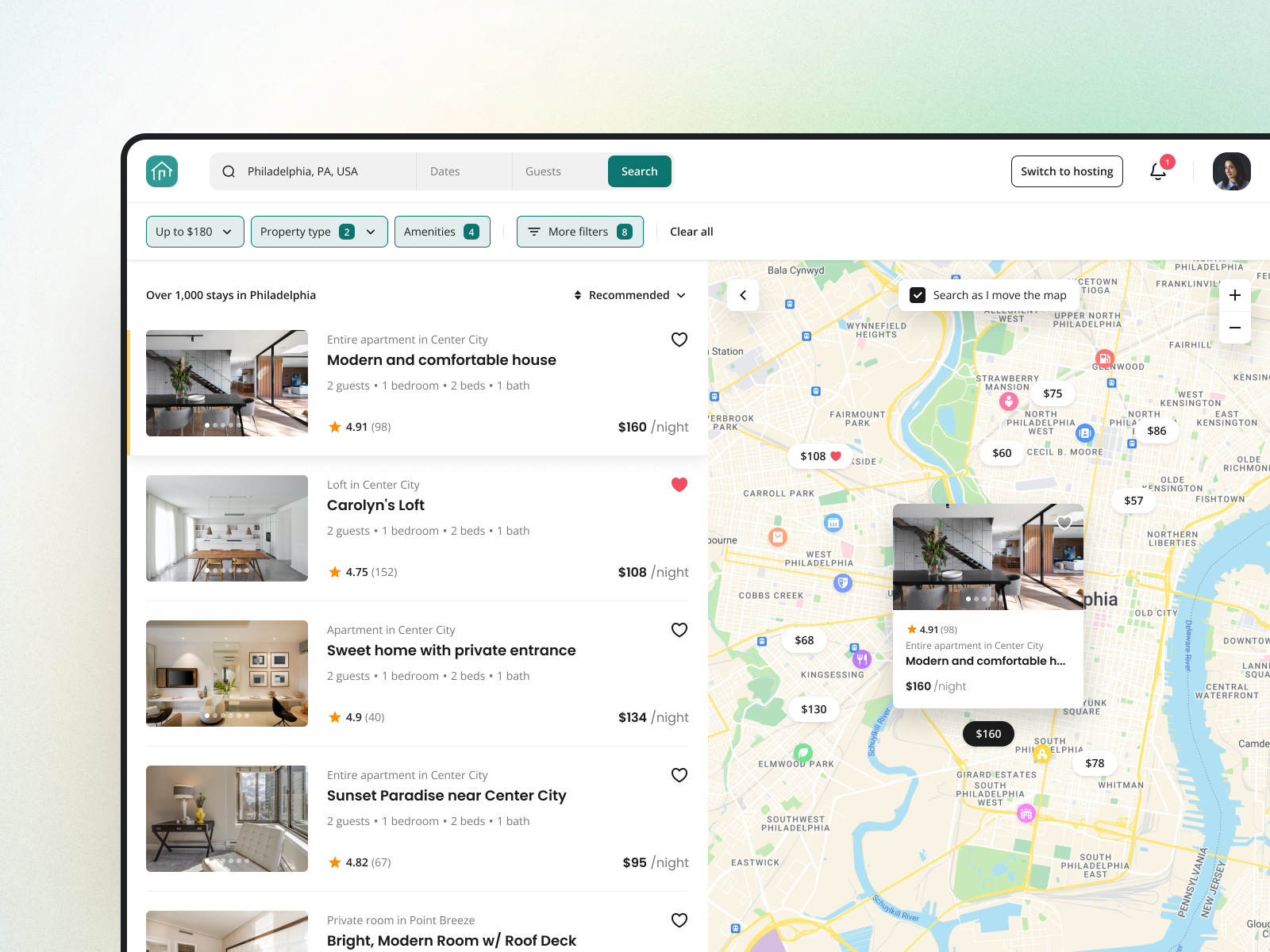Click the search magnifier icon
Viewport: 1270px width, 952px height.
point(229,171)
